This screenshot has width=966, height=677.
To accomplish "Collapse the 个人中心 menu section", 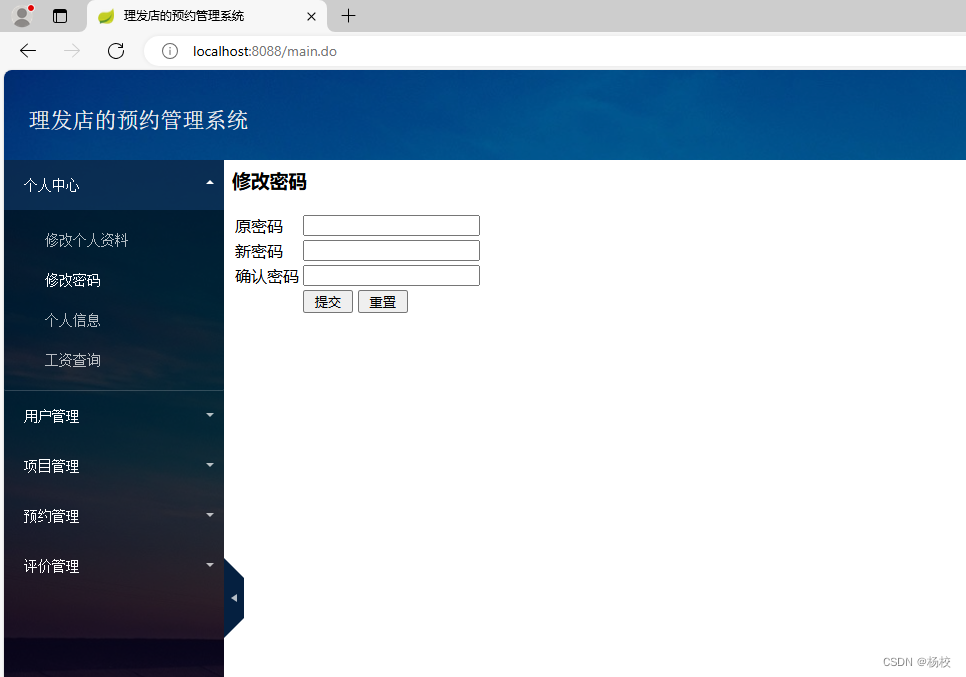I will (114, 185).
